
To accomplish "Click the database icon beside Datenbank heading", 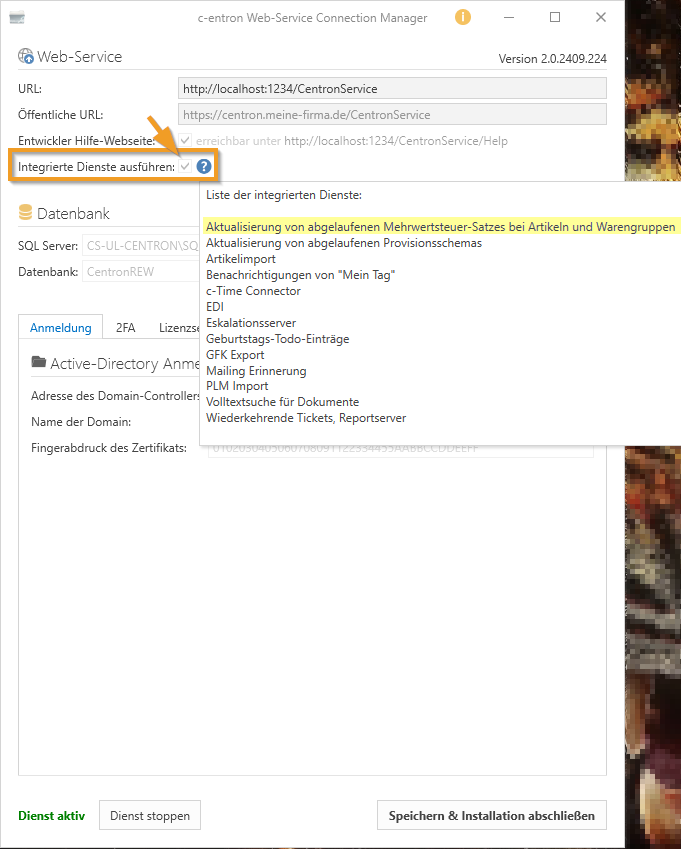I will [26, 213].
